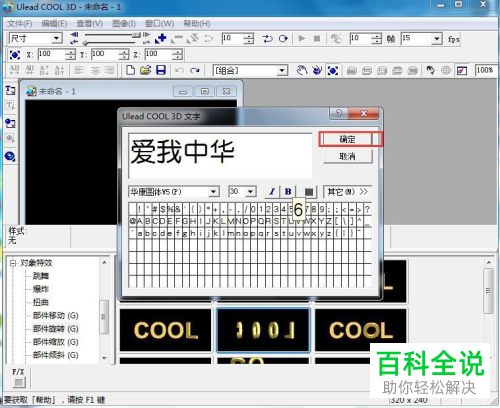The image size is (500, 408).
Task: Open the 编辑(E) menu
Action: pyautogui.click(x=54, y=24)
